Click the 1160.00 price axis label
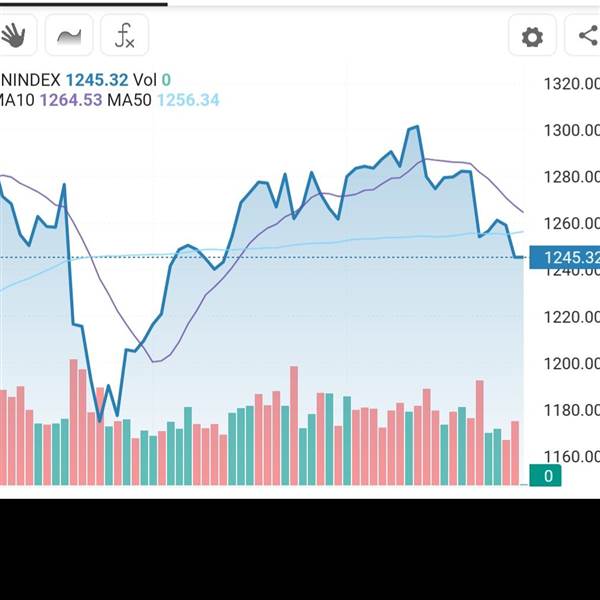The width and height of the screenshot is (600, 600). 572,457
